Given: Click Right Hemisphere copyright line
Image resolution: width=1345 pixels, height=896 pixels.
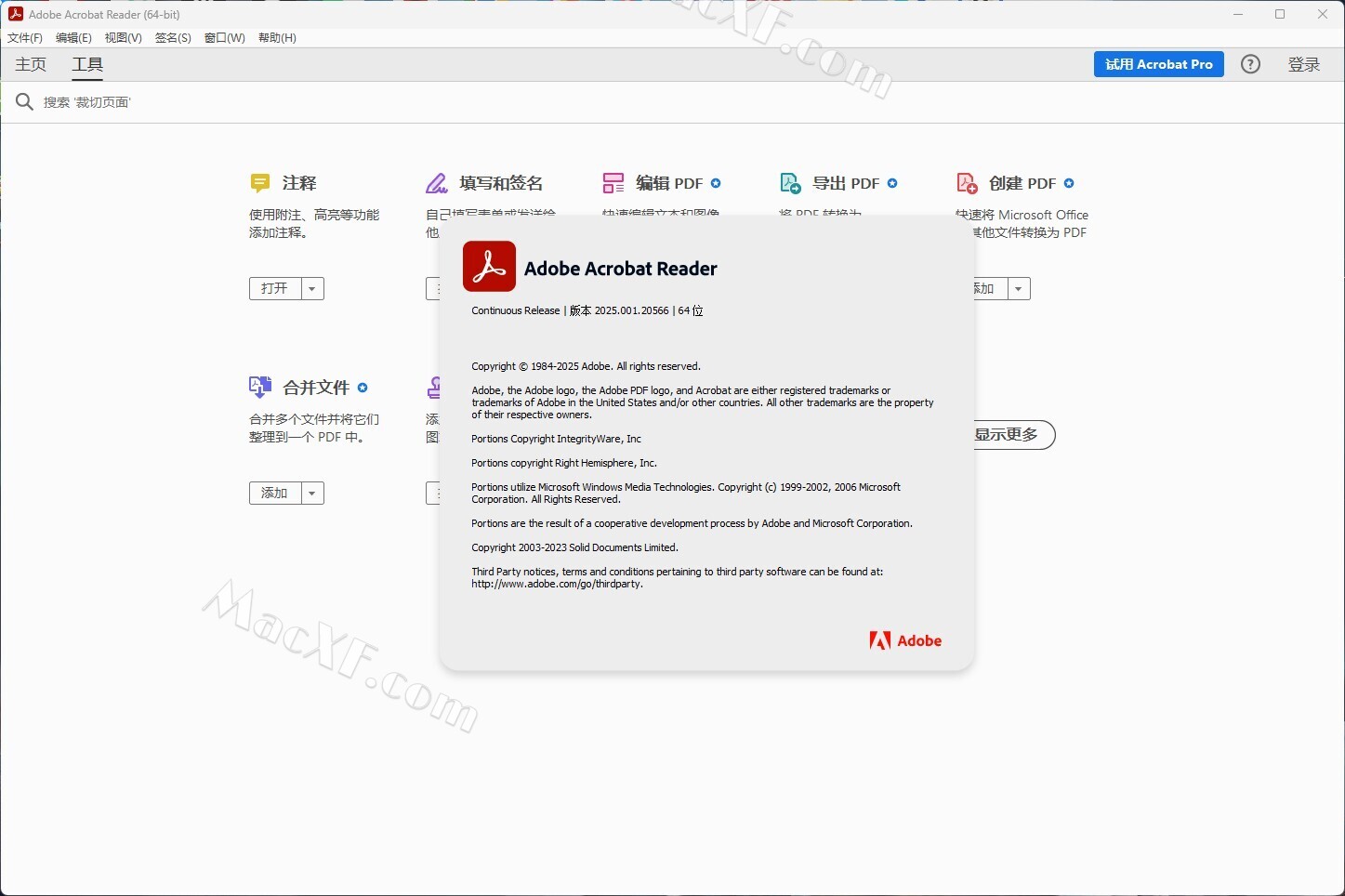Looking at the screenshot, I should pyautogui.click(x=564, y=463).
